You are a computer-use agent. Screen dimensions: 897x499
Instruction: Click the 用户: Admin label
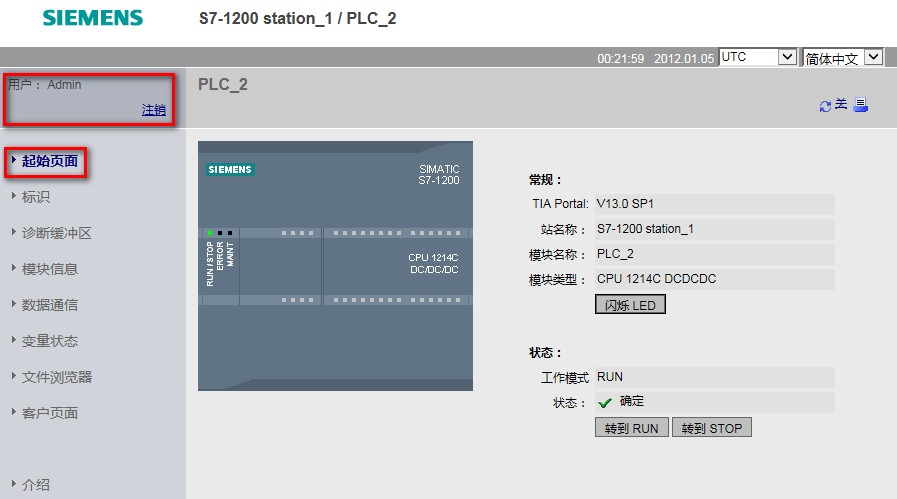pyautogui.click(x=45, y=85)
